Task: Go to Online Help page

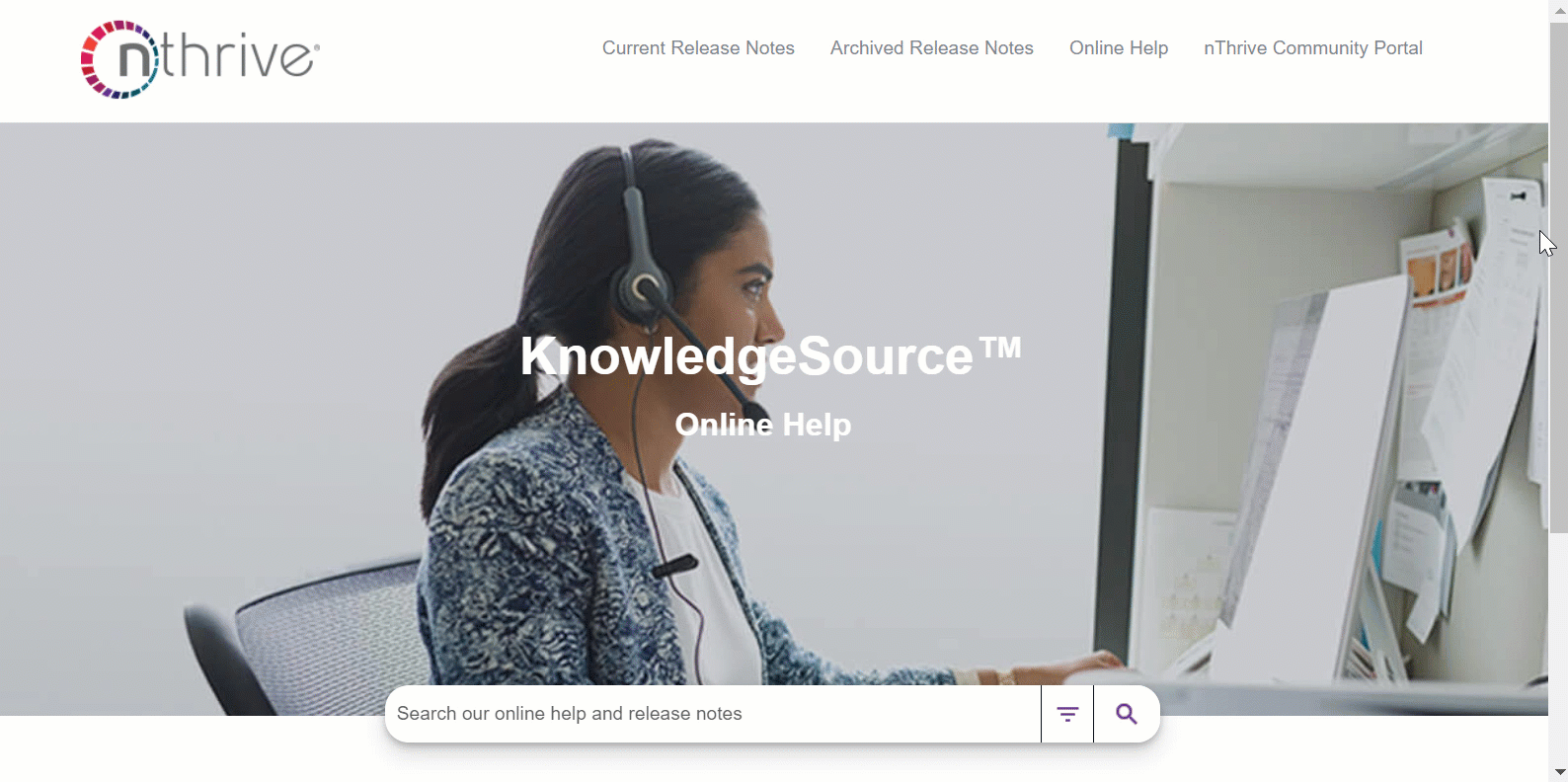Action: click(x=1119, y=48)
